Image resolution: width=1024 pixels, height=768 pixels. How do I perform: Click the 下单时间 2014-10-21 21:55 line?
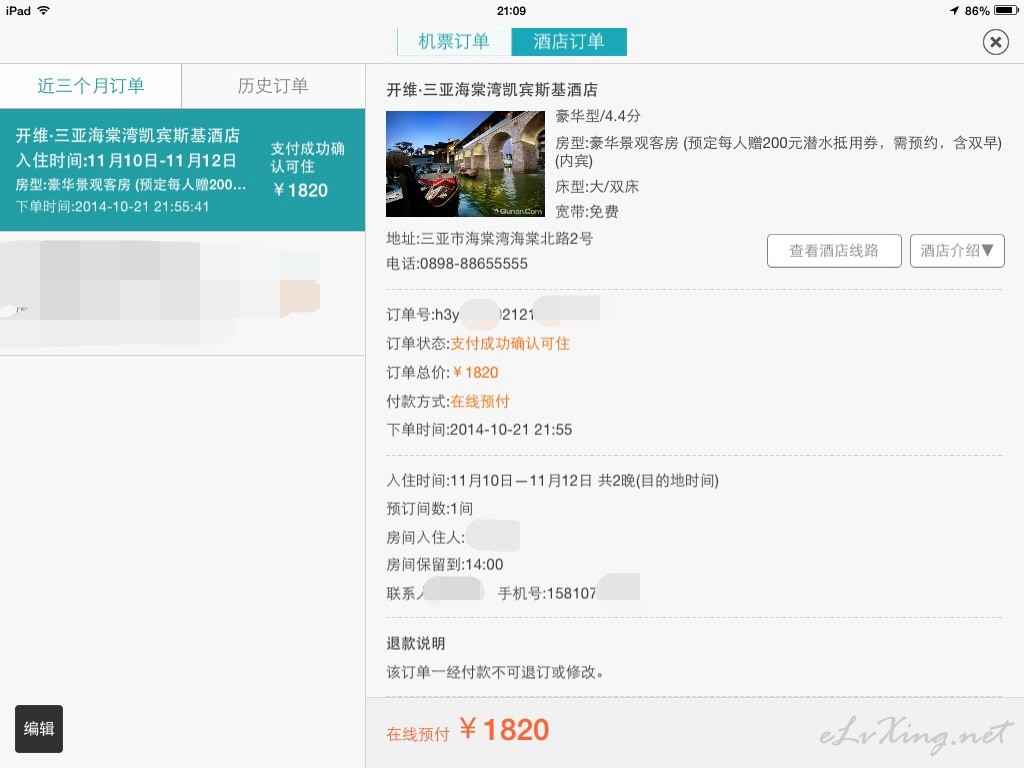[479, 430]
